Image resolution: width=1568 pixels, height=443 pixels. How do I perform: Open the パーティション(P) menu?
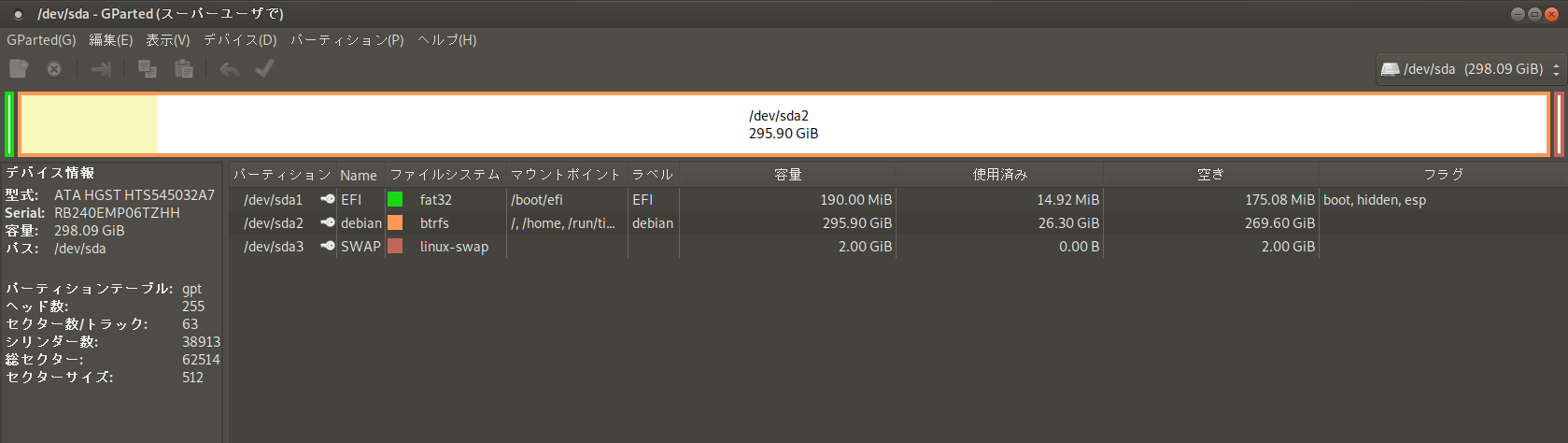346,40
